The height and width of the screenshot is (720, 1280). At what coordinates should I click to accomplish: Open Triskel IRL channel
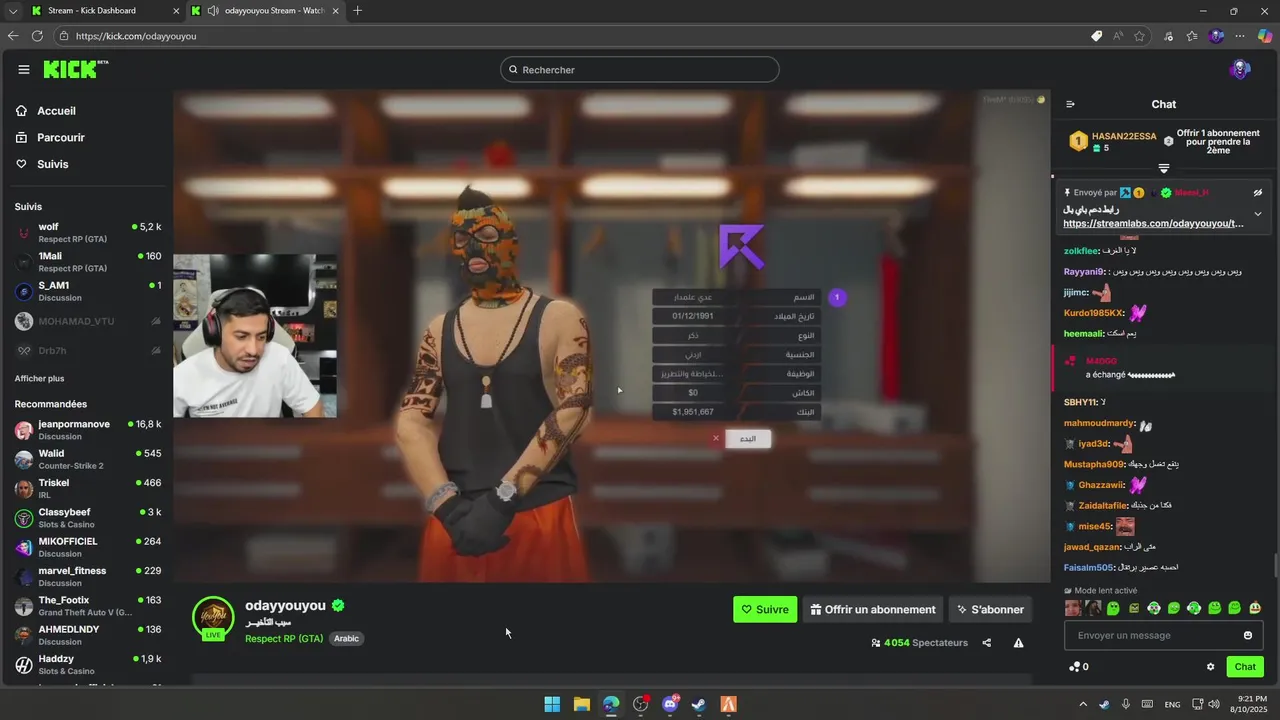click(x=88, y=489)
